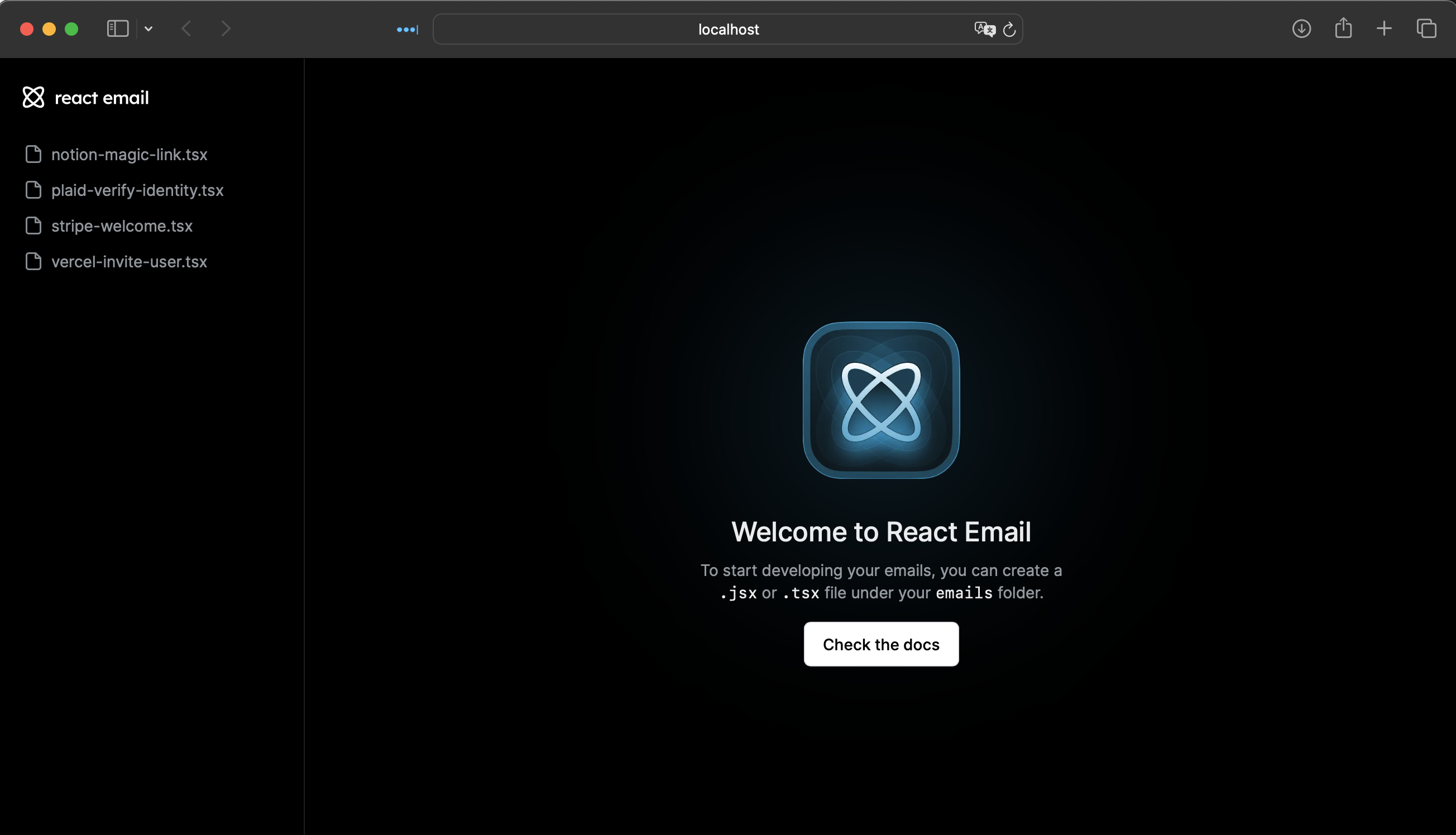Click the react email title text
Image resolution: width=1456 pixels, height=835 pixels.
pyautogui.click(x=102, y=98)
